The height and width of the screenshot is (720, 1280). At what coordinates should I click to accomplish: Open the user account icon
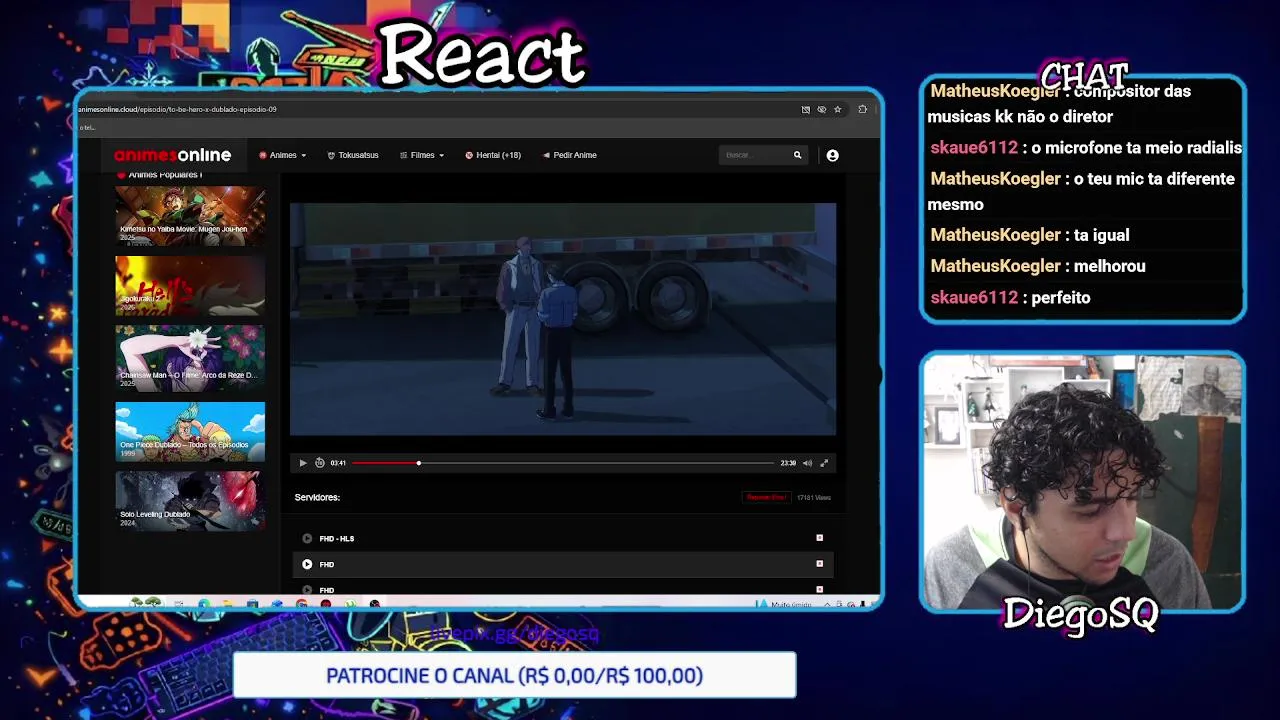click(x=832, y=155)
